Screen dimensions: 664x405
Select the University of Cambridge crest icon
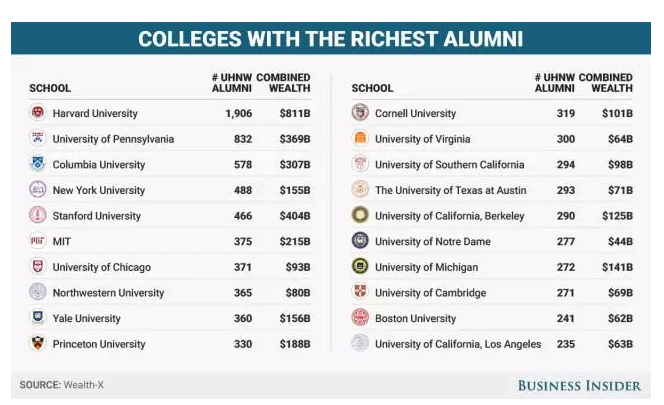360,292
